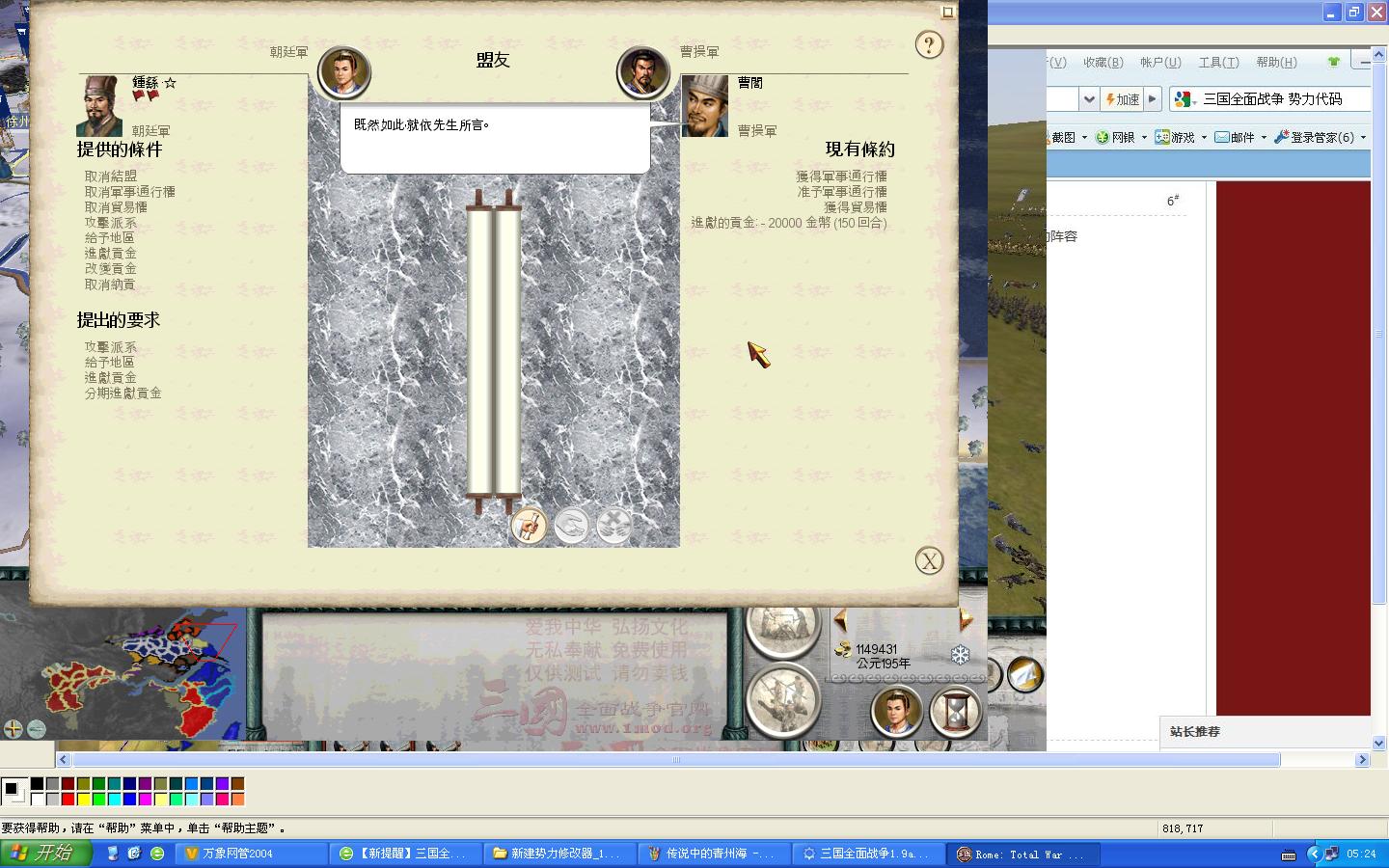
Task: Click the faction leader portrait button
Action: click(896, 712)
